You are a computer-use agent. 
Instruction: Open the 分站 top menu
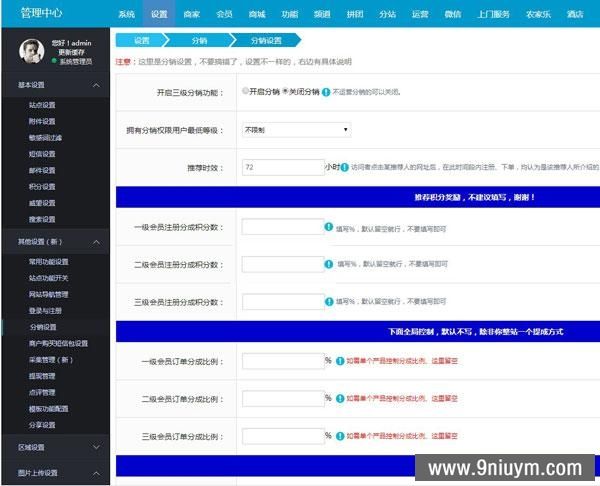[387, 14]
